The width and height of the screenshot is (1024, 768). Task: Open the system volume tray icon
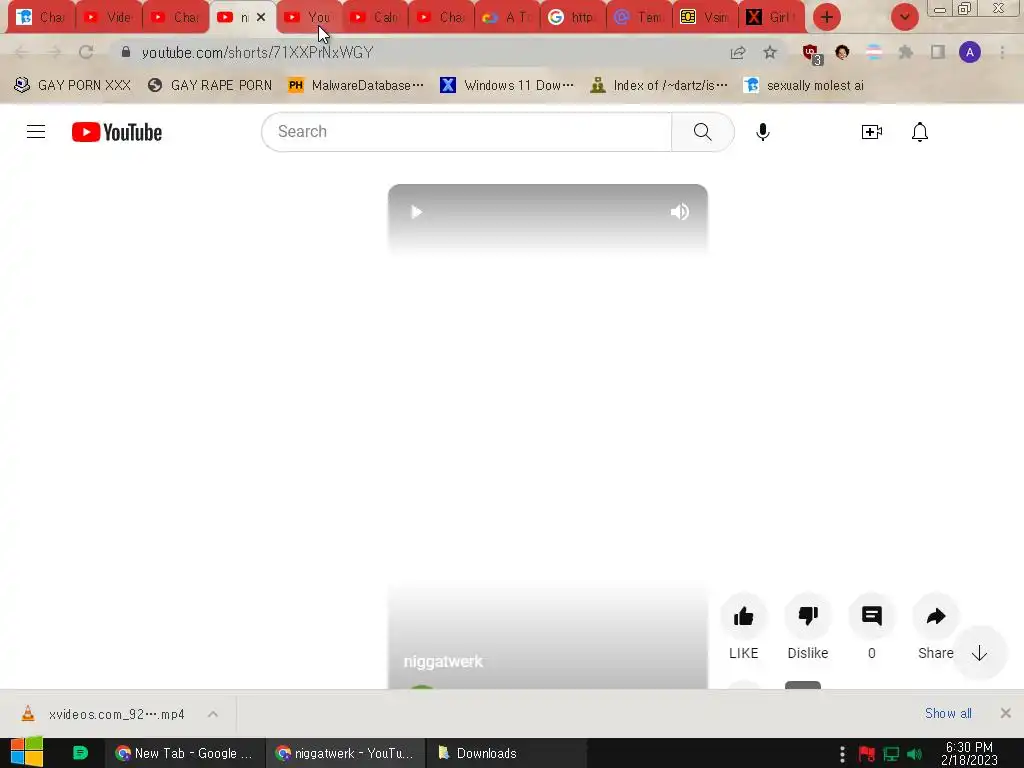916,754
